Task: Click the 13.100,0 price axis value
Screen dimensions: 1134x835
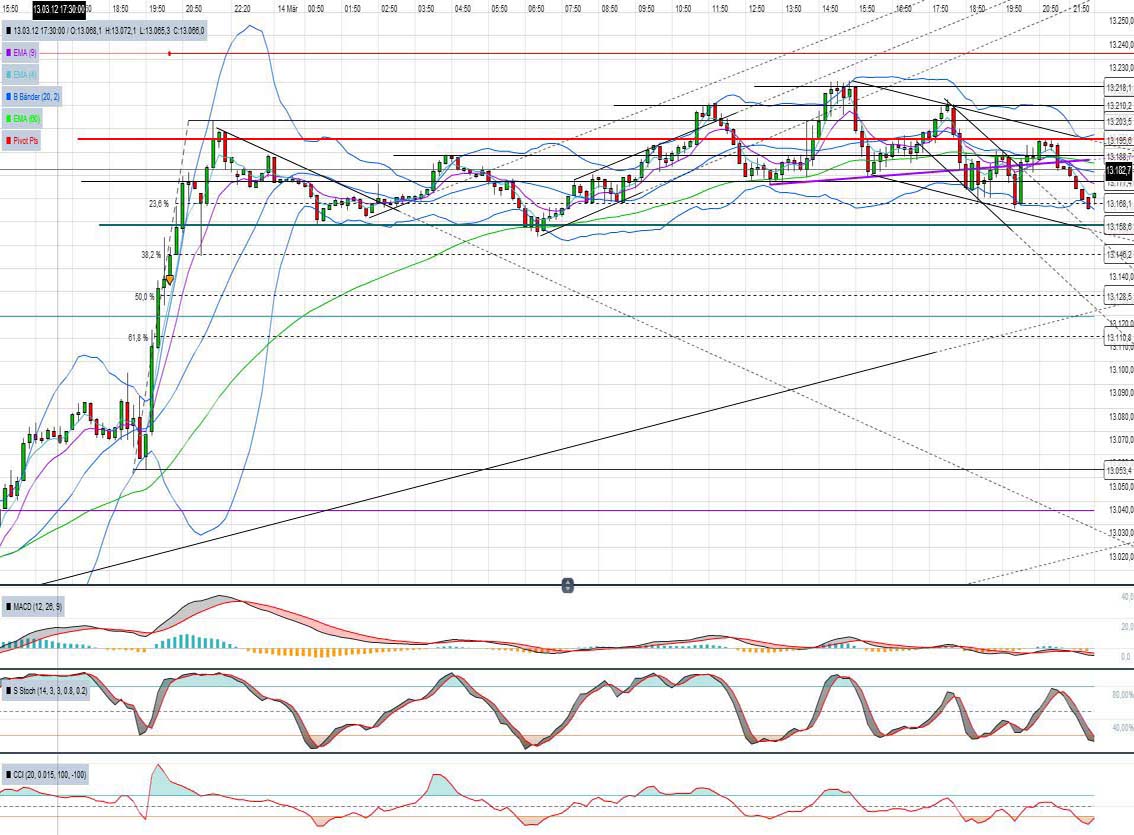Action: point(1120,369)
